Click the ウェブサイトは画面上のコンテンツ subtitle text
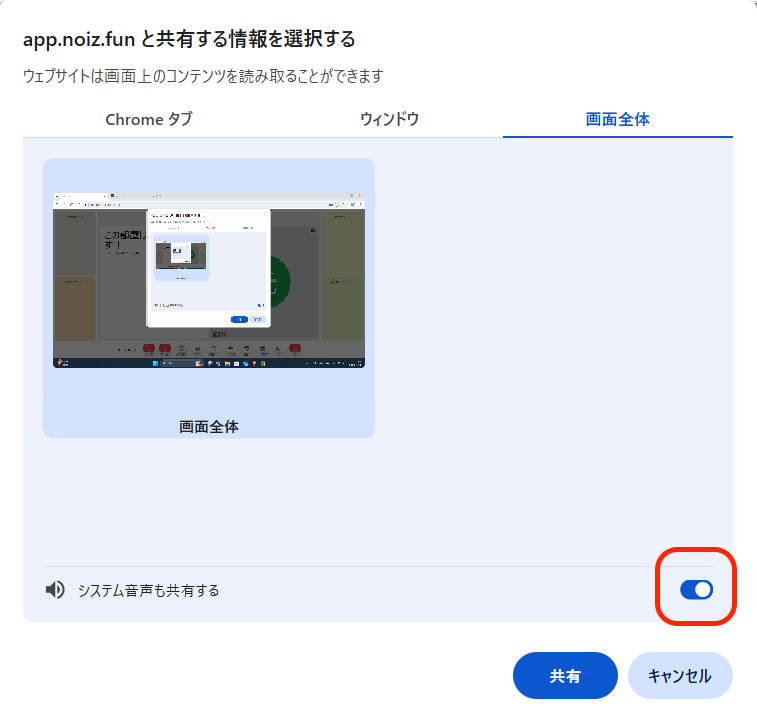The image size is (757, 714). (x=203, y=76)
